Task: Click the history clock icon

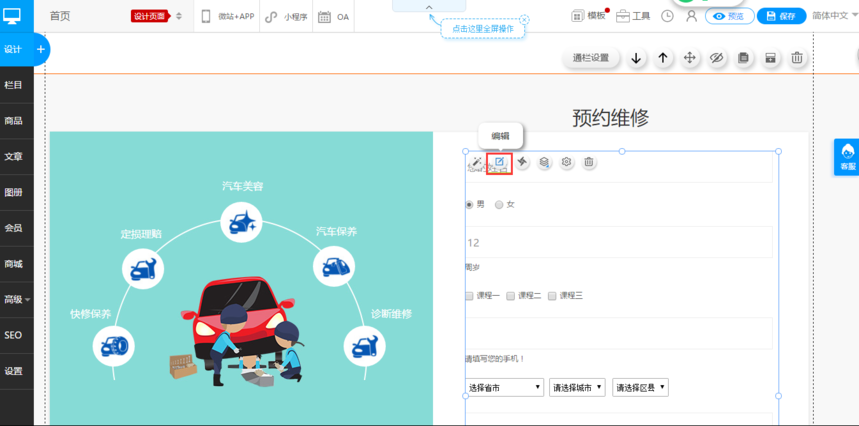Action: [667, 16]
